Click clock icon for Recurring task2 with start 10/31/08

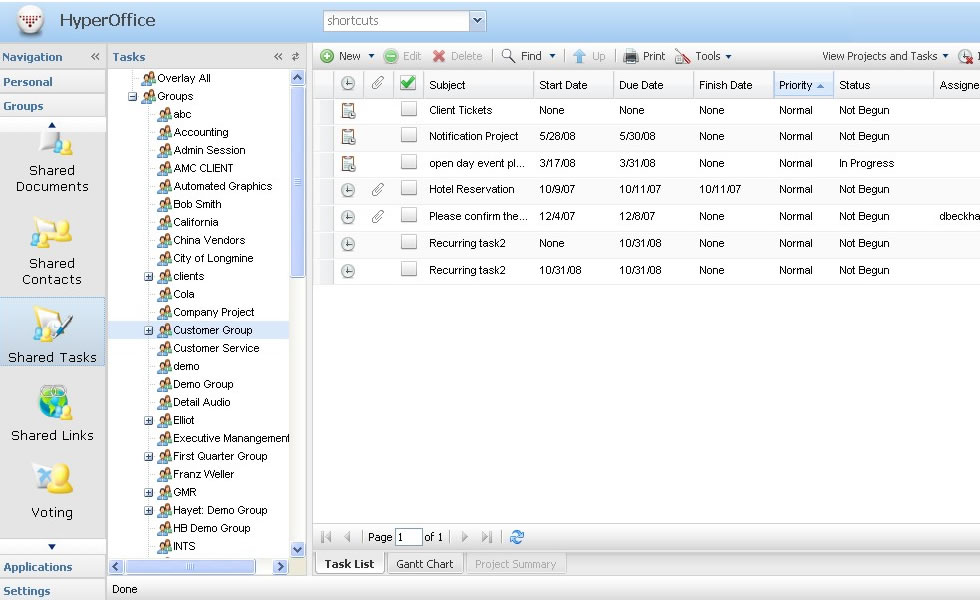click(x=348, y=271)
